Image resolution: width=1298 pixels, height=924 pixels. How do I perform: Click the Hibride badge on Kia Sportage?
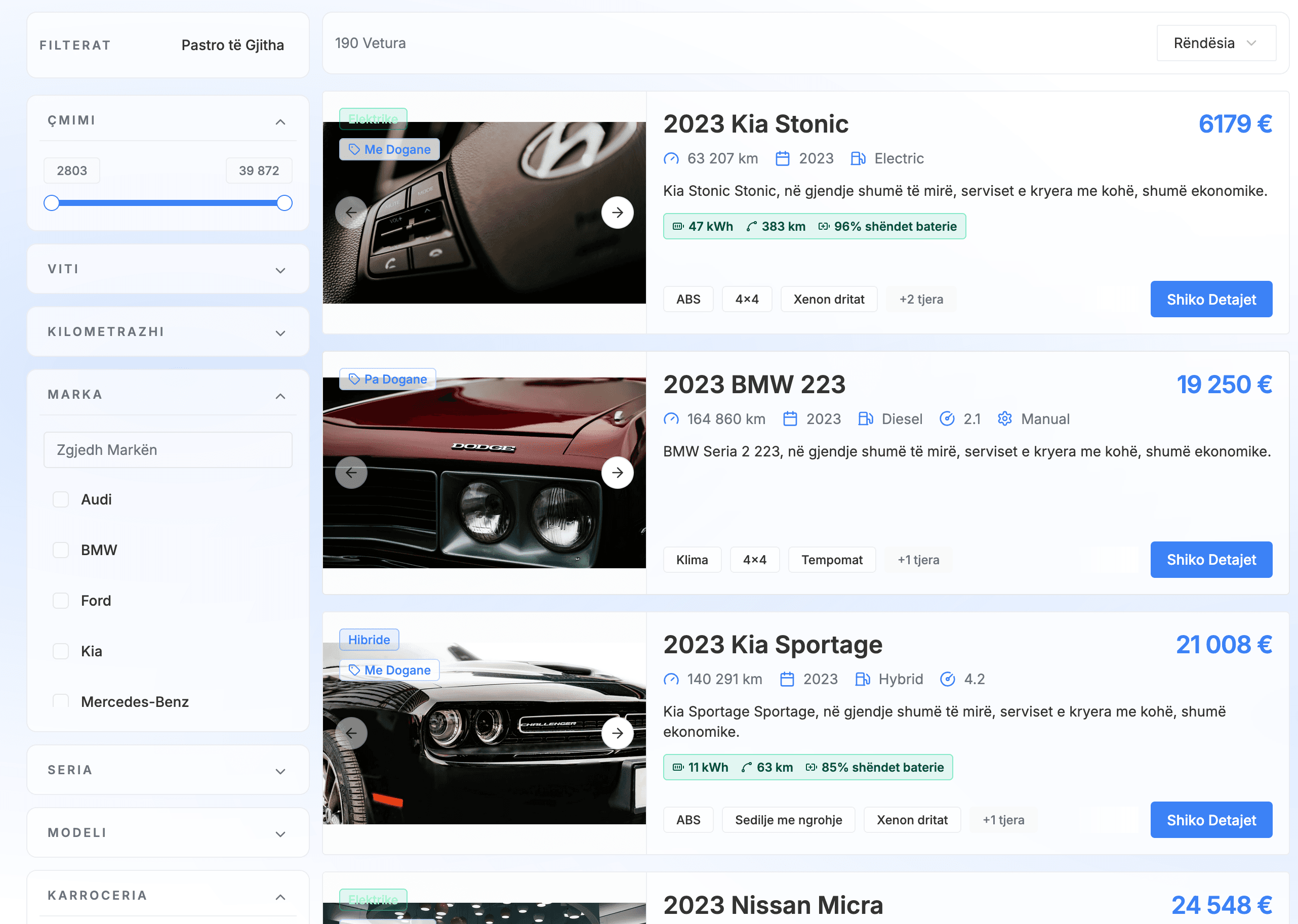[369, 640]
